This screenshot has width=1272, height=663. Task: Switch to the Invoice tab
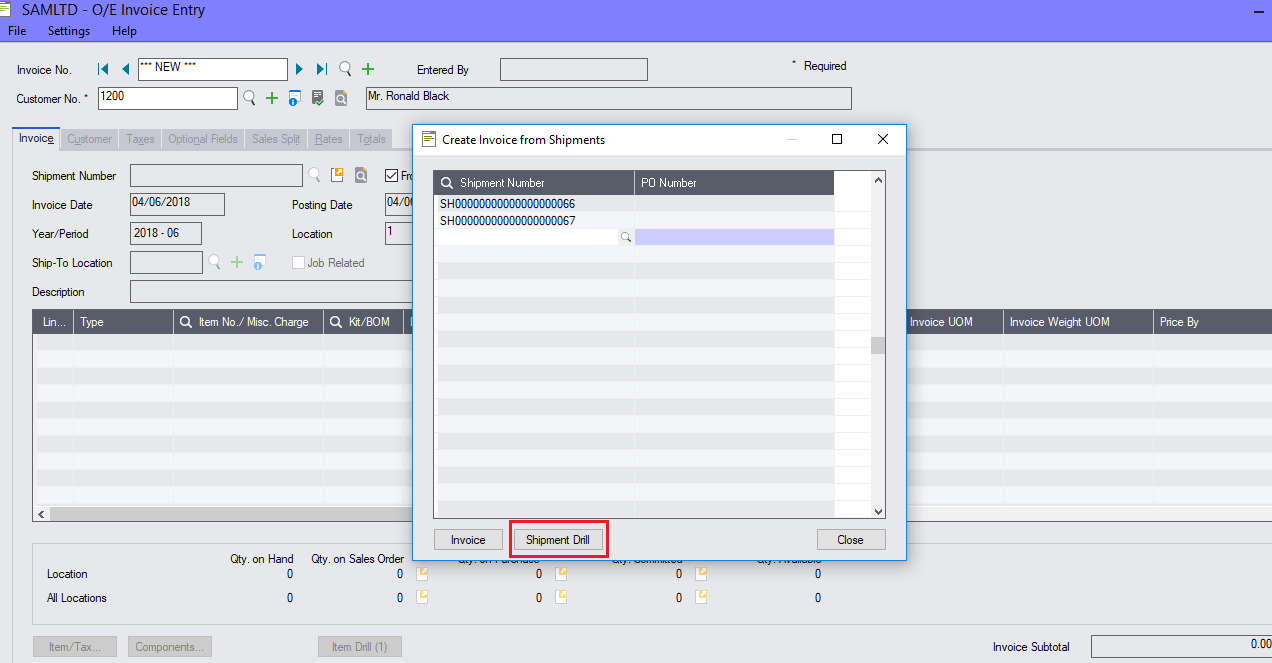36,139
